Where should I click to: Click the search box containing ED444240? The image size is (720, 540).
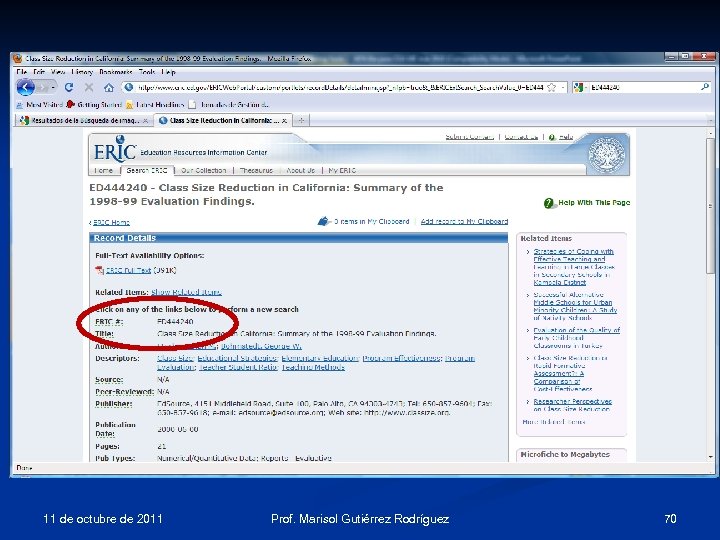point(642,87)
